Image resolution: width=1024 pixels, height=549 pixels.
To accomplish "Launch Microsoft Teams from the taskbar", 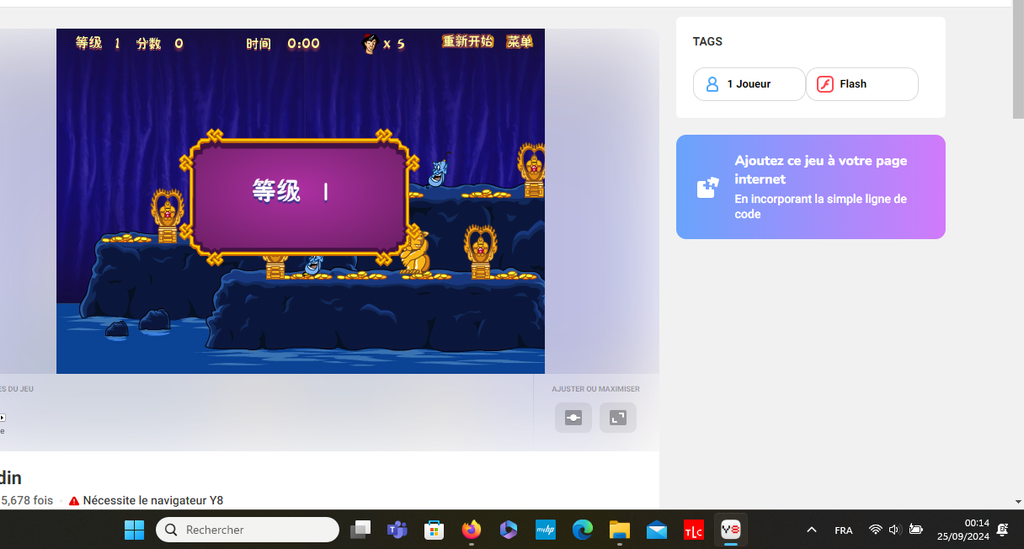I will point(397,530).
